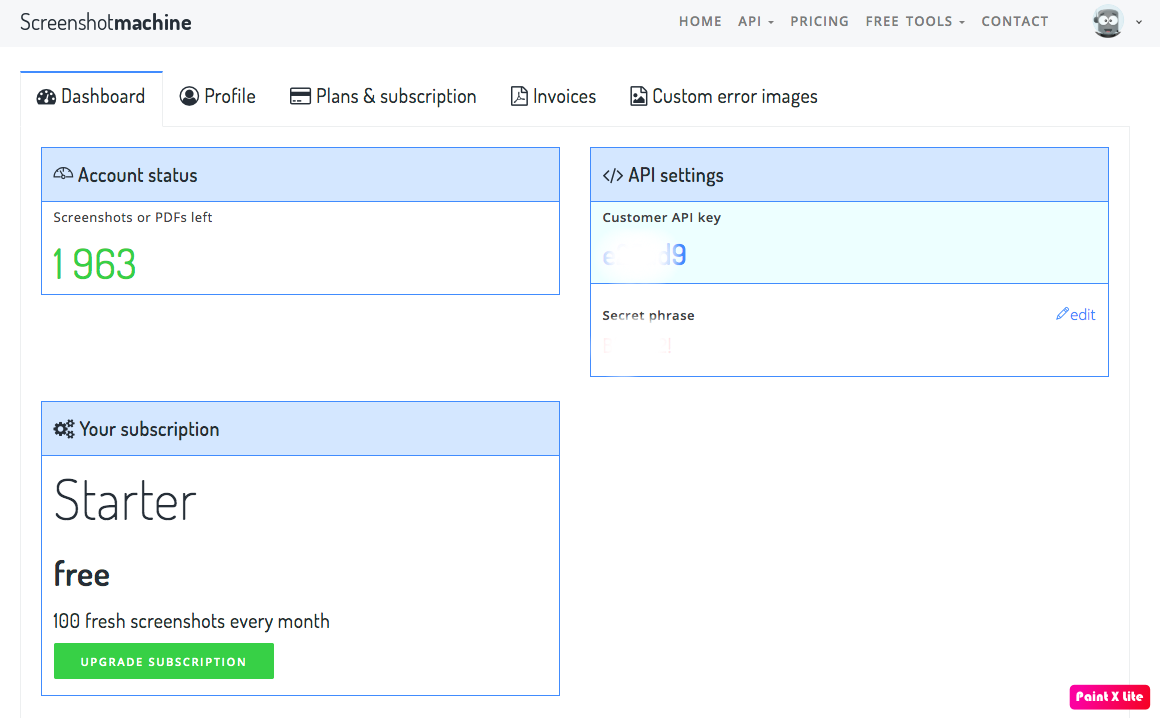Image resolution: width=1160 pixels, height=718 pixels.
Task: Click the Profile person icon
Action: 189,96
